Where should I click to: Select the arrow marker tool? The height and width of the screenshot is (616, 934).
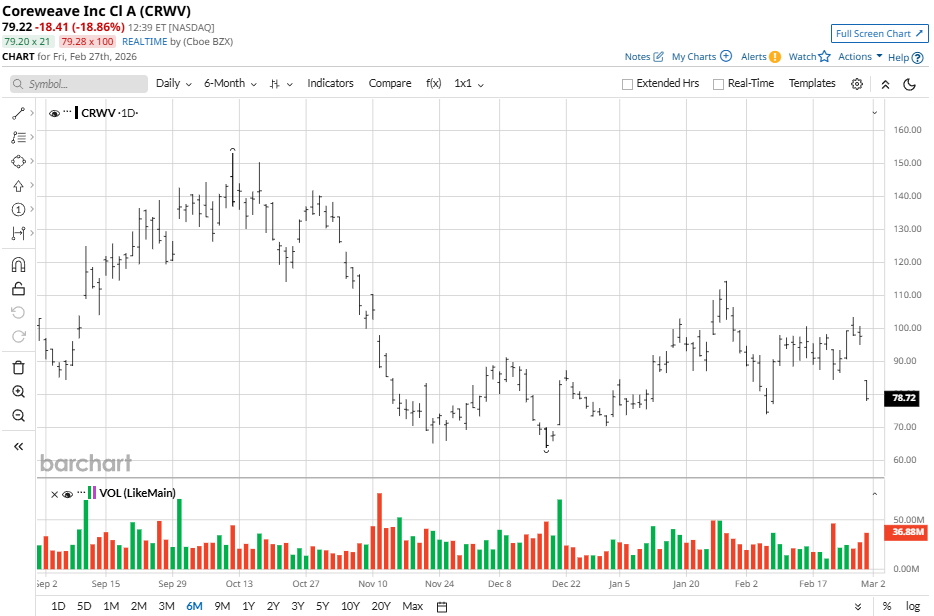coord(18,186)
